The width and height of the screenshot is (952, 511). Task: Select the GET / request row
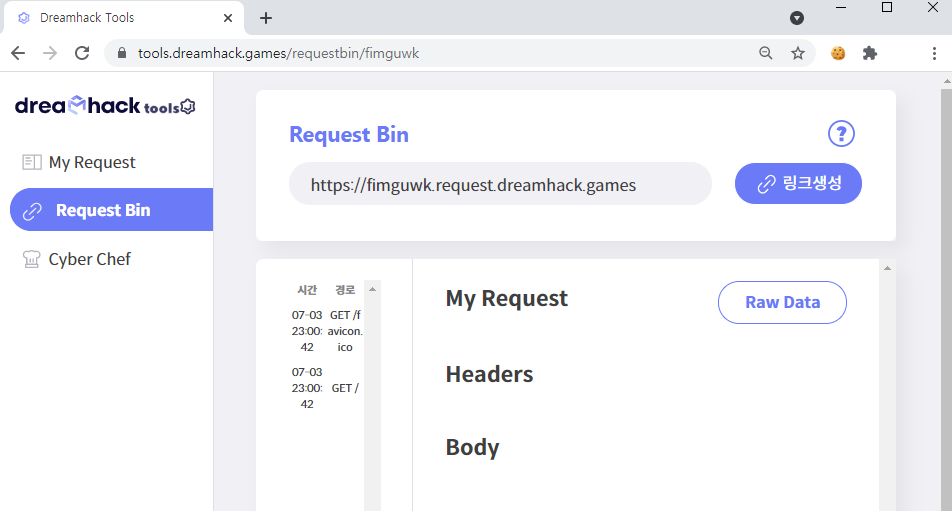[327, 388]
